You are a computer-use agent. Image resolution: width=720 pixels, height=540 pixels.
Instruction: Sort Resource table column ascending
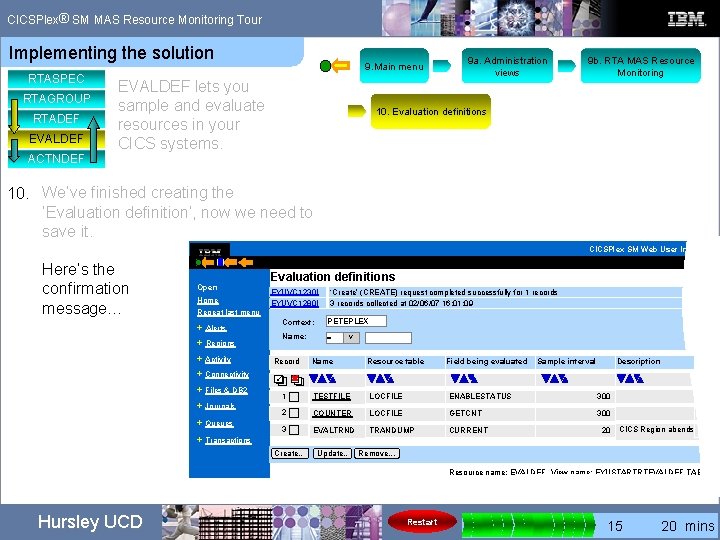click(x=380, y=379)
